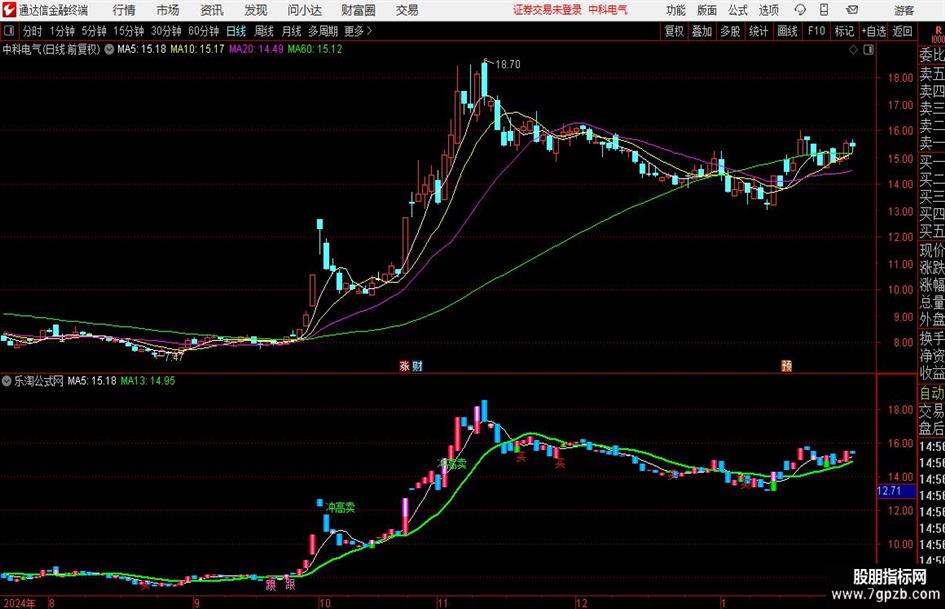The image size is (945, 609).
Task: Open 多周期 multi-period view
Action: coord(323,31)
